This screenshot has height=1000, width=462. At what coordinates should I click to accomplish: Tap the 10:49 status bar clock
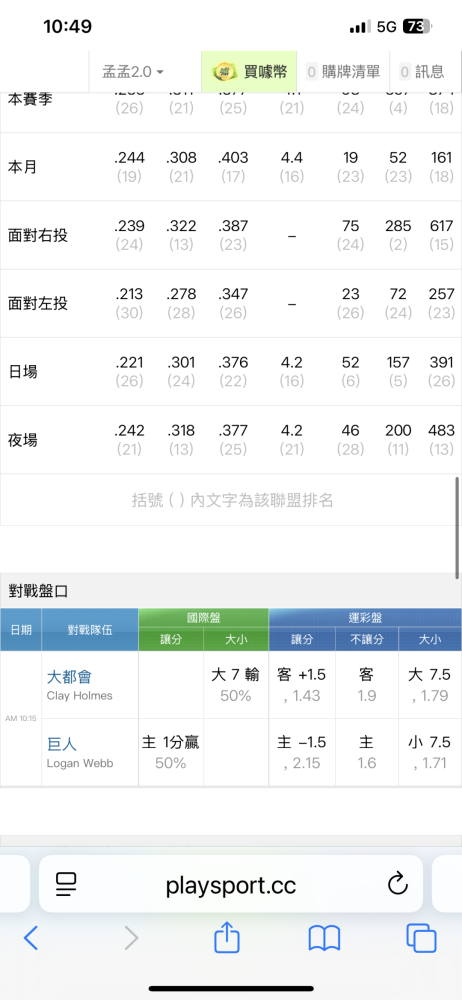[x=68, y=27]
